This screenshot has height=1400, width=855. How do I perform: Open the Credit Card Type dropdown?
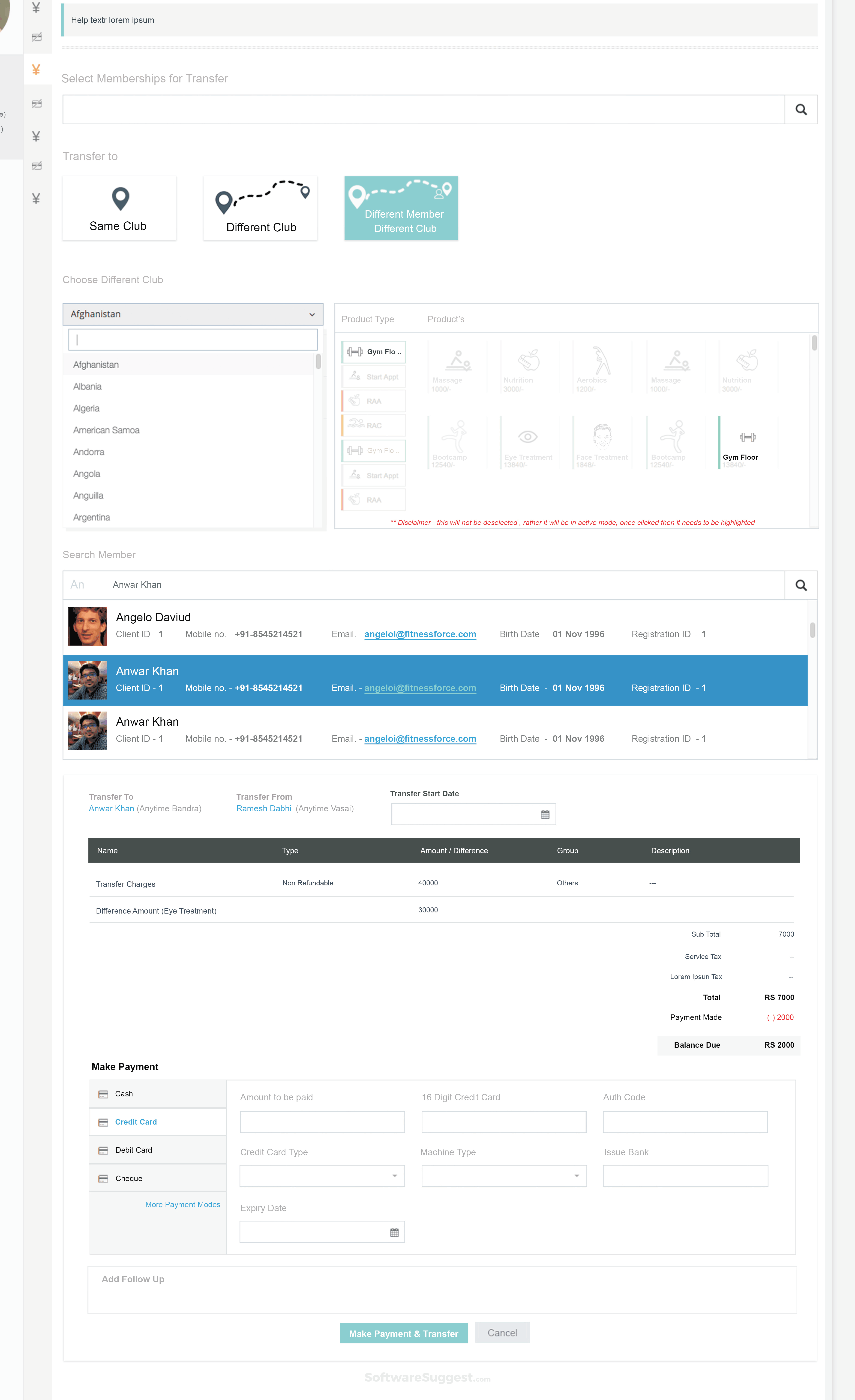pyautogui.click(x=322, y=1176)
